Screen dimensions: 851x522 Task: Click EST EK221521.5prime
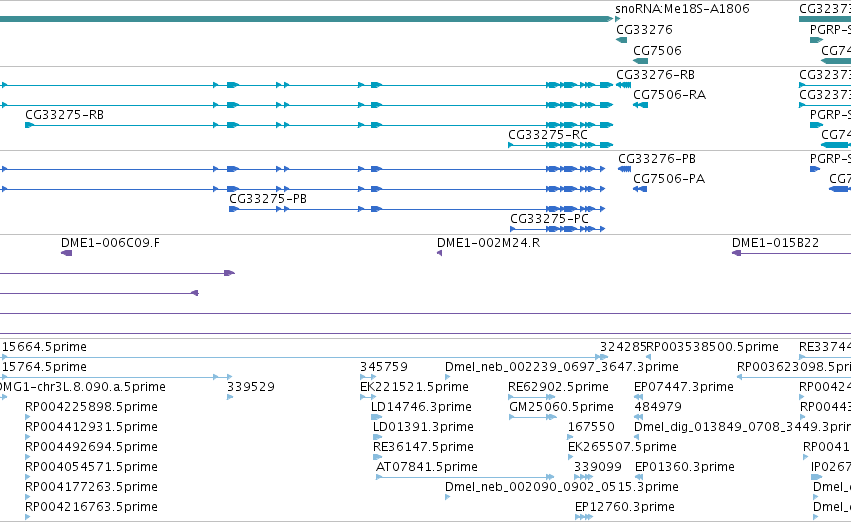point(414,387)
